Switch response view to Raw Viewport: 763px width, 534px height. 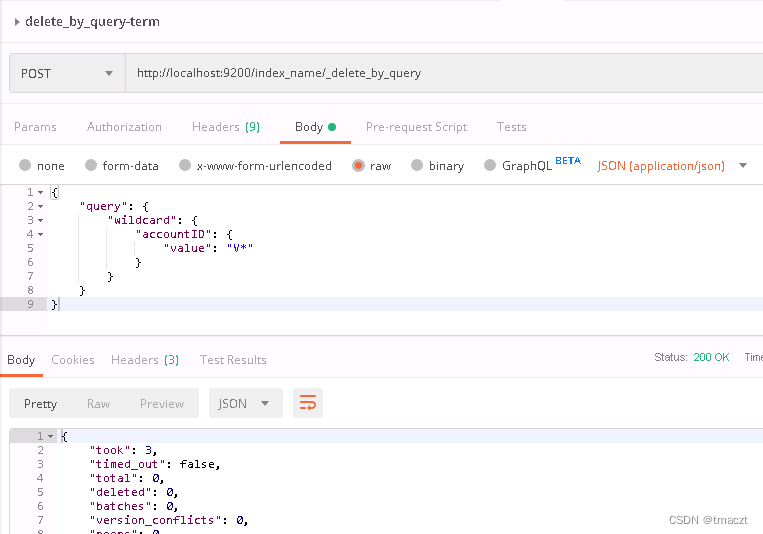[98, 404]
